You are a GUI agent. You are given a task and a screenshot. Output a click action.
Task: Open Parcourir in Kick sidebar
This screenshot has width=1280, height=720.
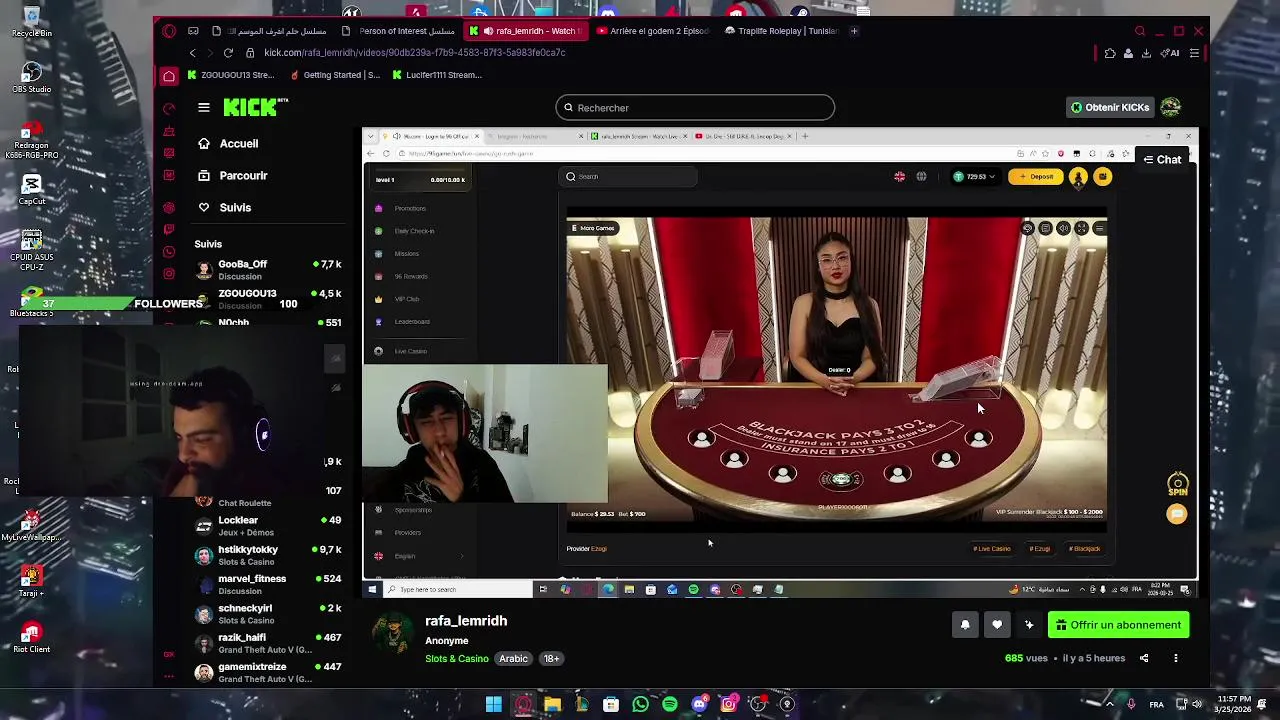(233, 175)
